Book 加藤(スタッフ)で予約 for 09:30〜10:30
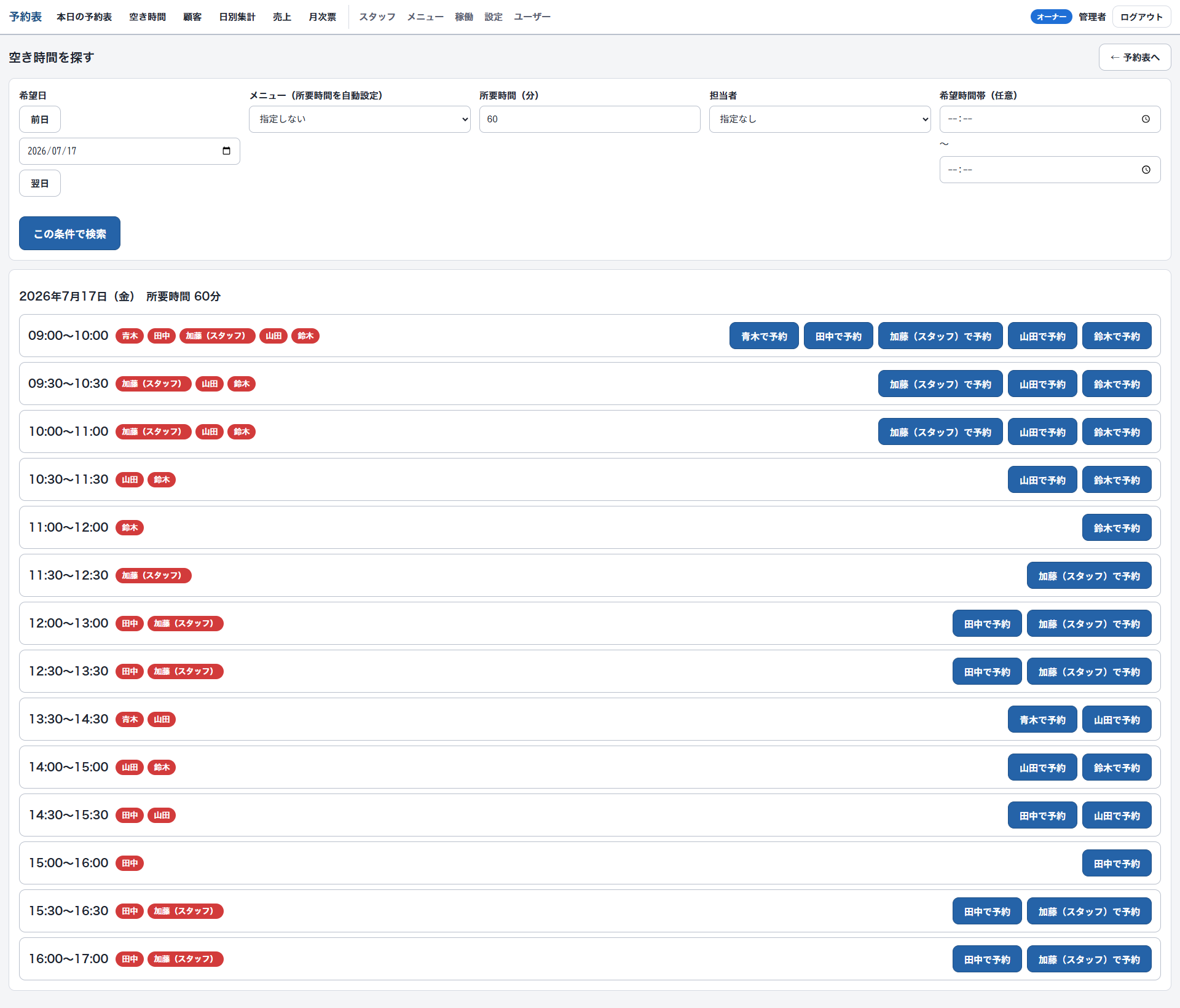Image resolution: width=1180 pixels, height=1008 pixels. pyautogui.click(x=940, y=384)
